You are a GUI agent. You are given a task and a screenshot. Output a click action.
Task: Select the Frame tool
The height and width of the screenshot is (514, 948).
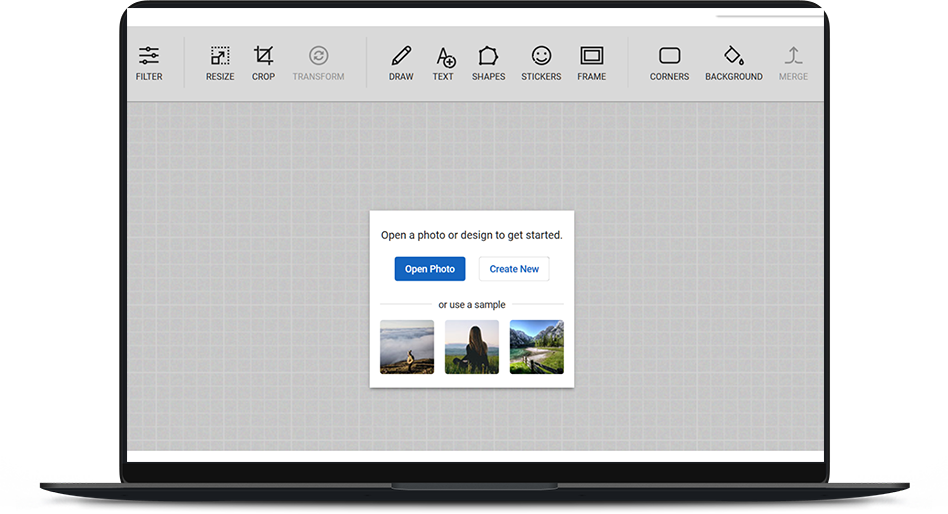[x=591, y=63]
